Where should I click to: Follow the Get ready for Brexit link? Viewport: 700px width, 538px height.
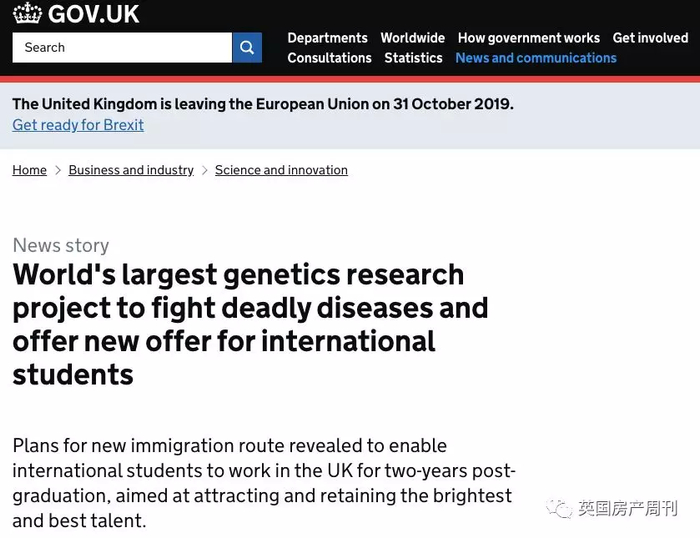click(x=78, y=125)
